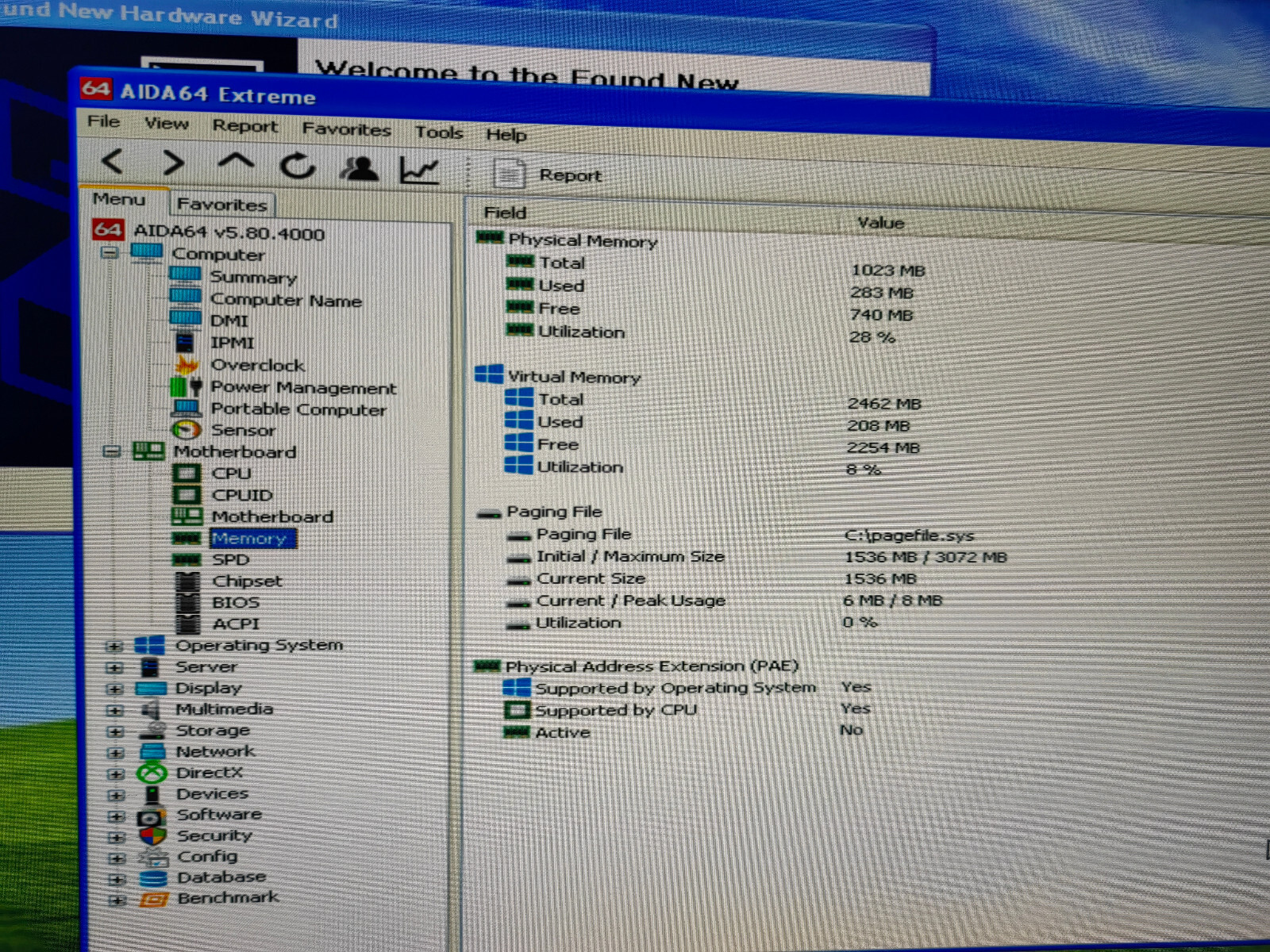Viewport: 1270px width, 952px height.
Task: Select the Summary icon under Computer
Action: (185, 274)
